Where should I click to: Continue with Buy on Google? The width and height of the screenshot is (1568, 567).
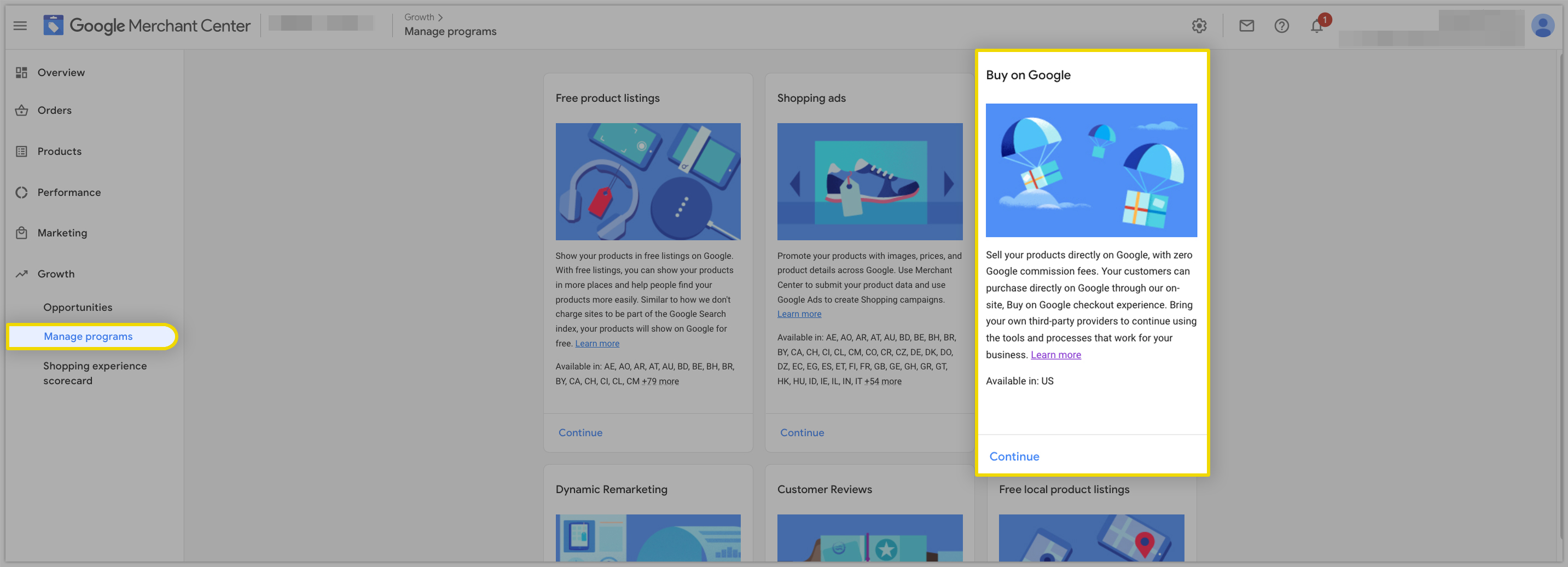[x=1015, y=456]
